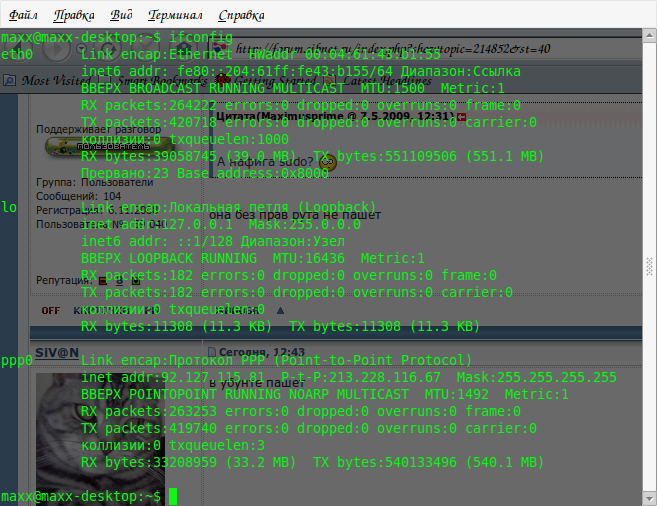This screenshot has width=657, height=506.
Task: Click the red minus reputation icon
Action: point(103,281)
